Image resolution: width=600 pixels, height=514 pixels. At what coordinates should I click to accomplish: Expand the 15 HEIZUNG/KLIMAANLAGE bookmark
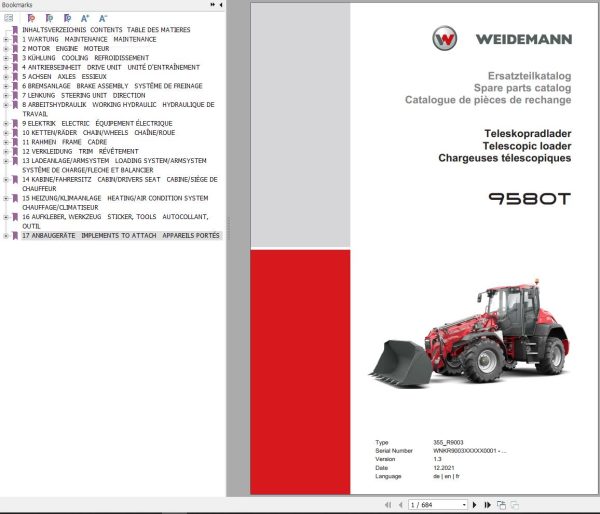point(6,198)
